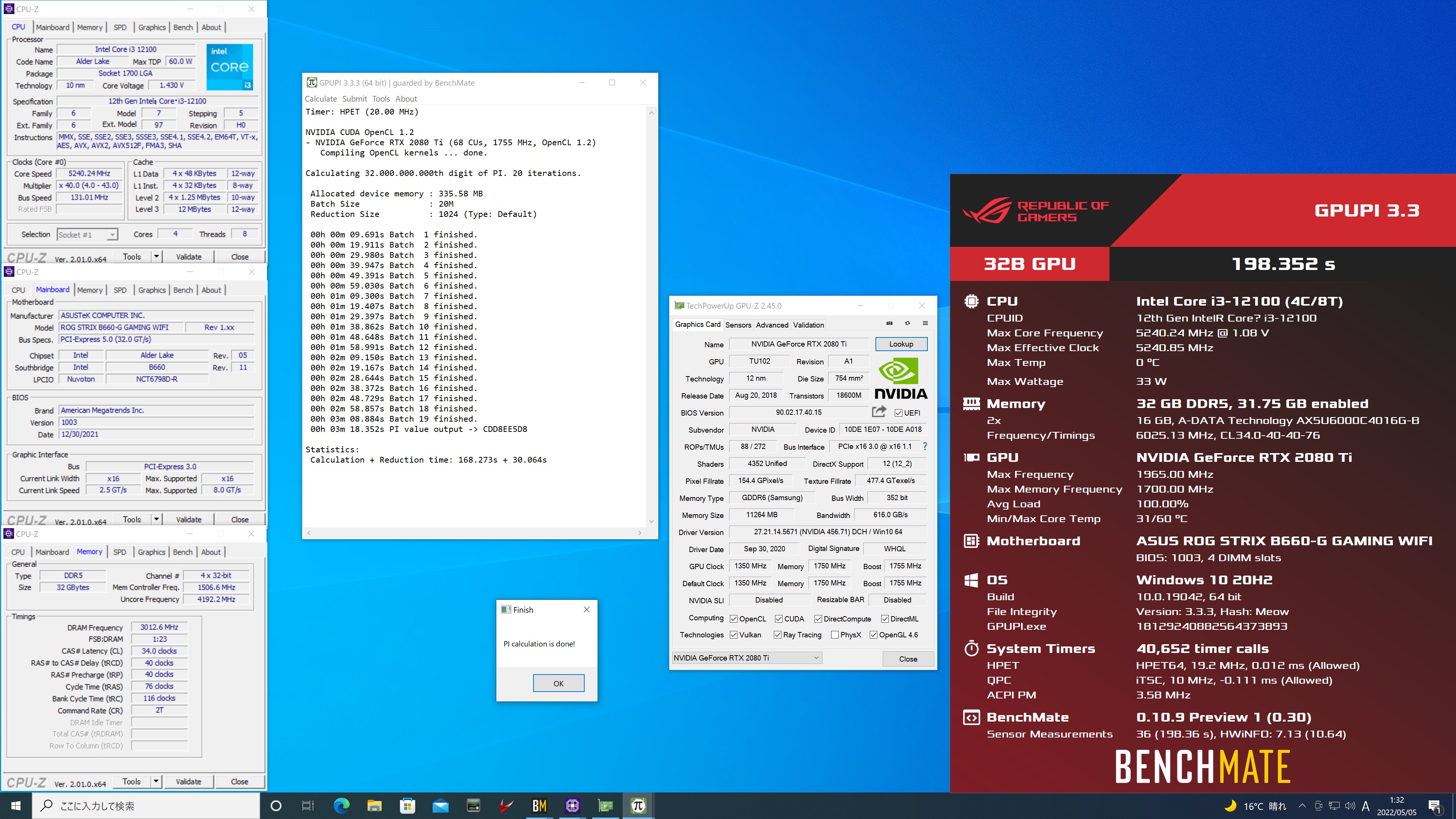Click the BIOS share/export icon in GPU-Z
Viewport: 1456px width, 819px height.
click(879, 412)
